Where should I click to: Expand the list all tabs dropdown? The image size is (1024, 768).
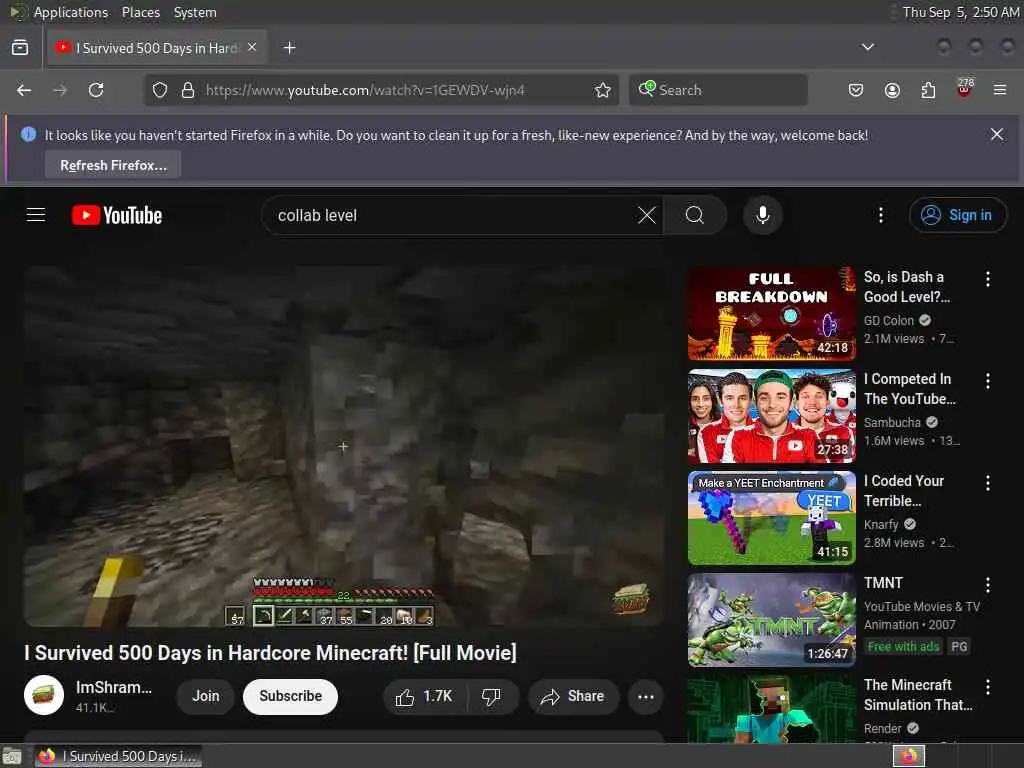pyautogui.click(x=868, y=47)
